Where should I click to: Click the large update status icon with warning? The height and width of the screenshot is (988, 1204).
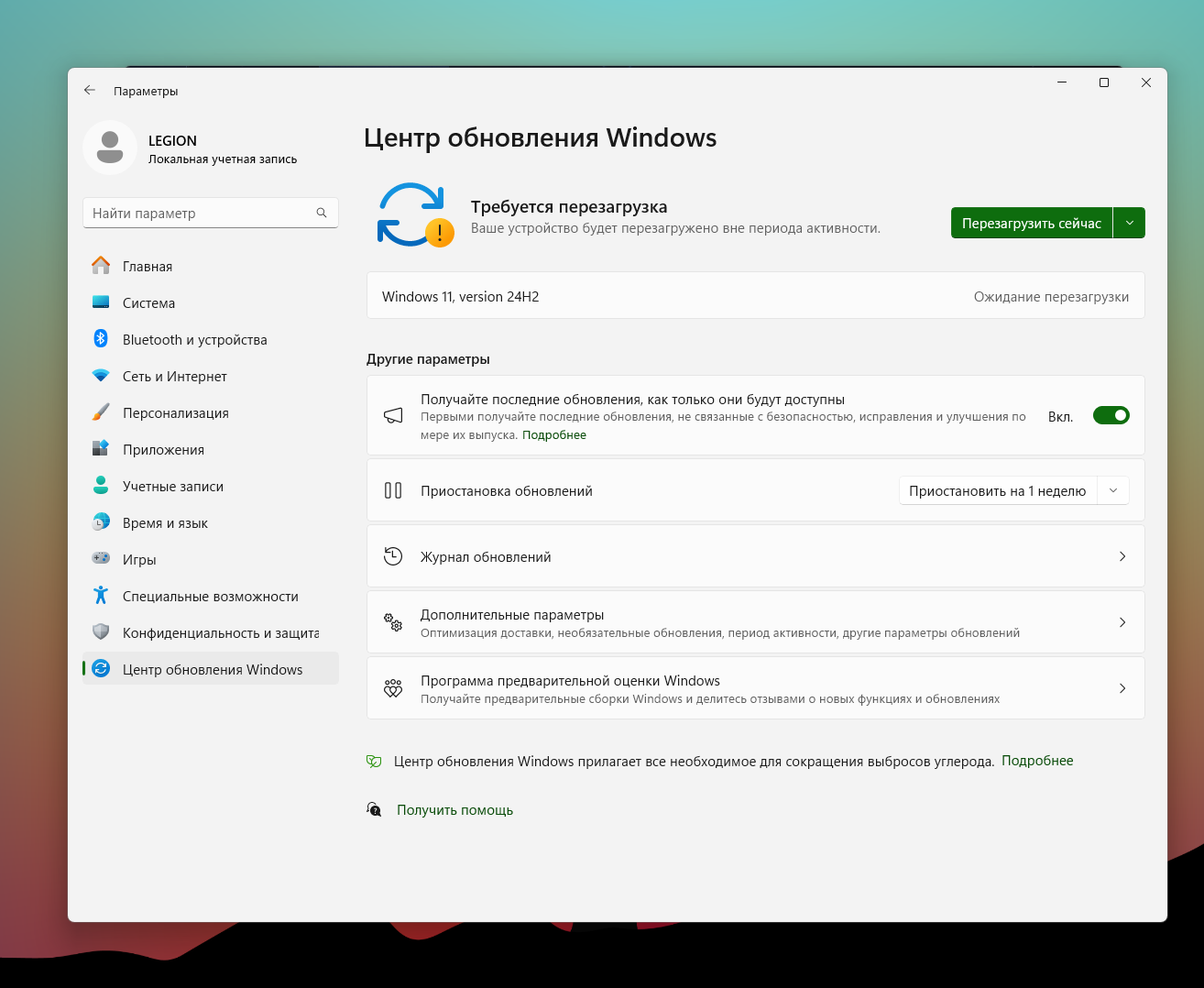click(415, 215)
